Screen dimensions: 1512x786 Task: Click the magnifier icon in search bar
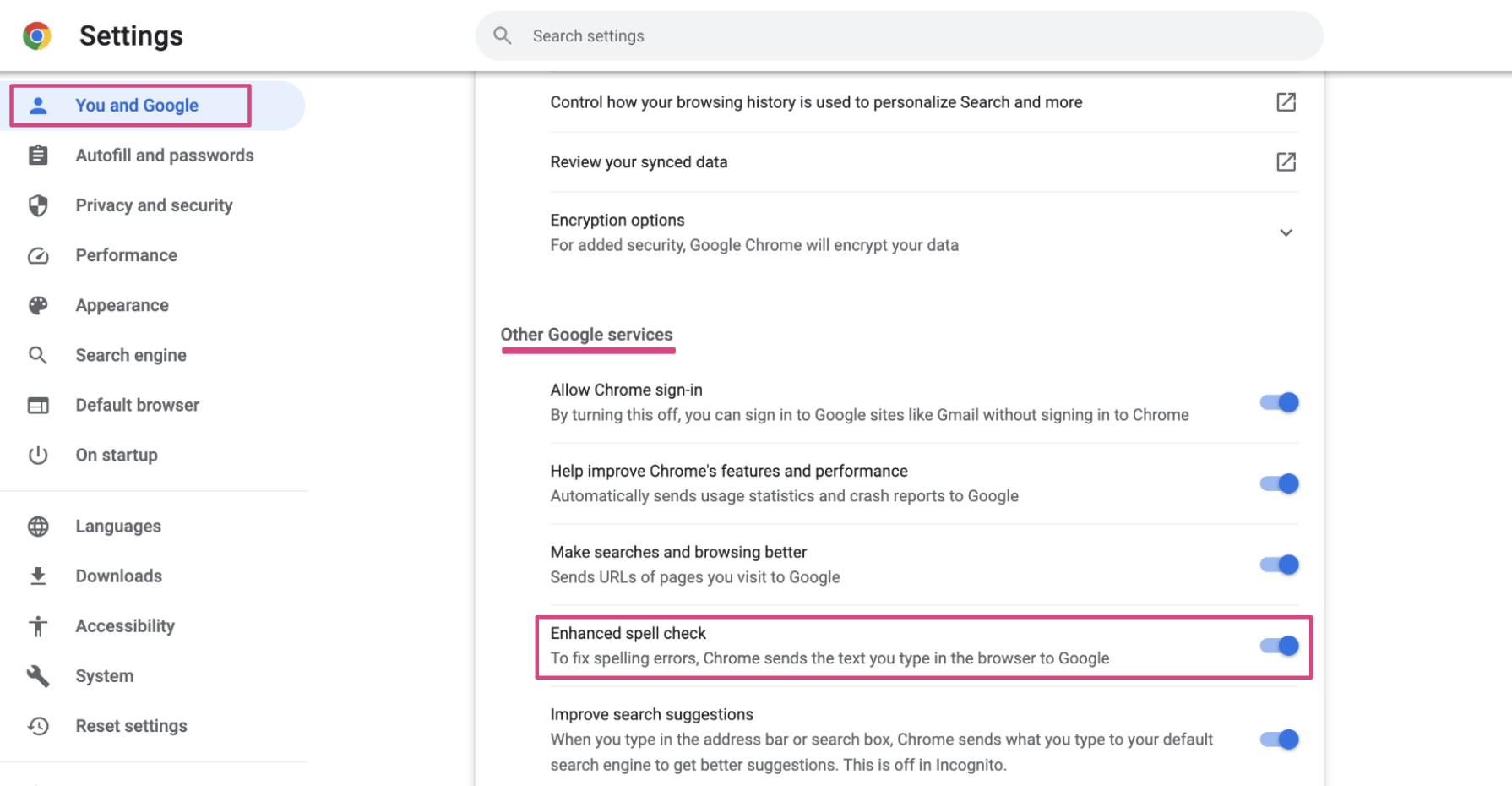(503, 35)
